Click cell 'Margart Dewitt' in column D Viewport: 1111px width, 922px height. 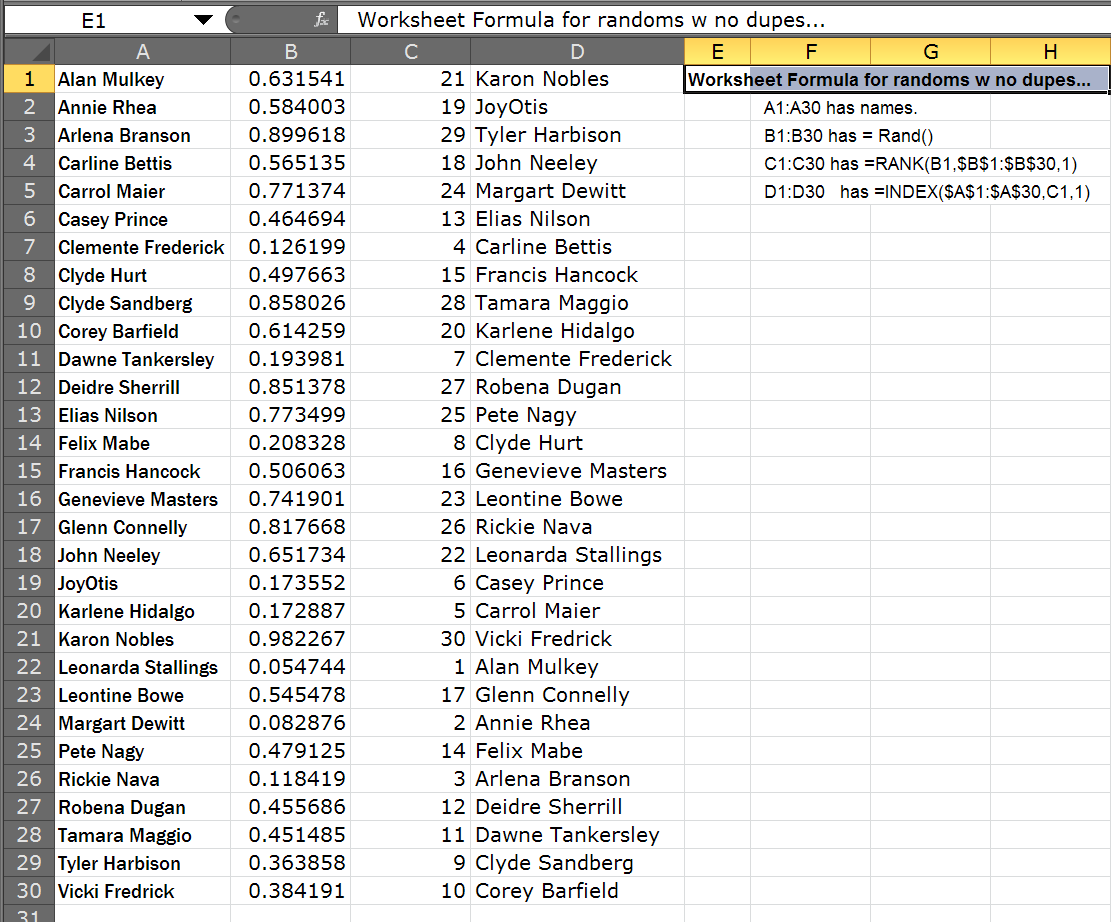pyautogui.click(x=577, y=191)
